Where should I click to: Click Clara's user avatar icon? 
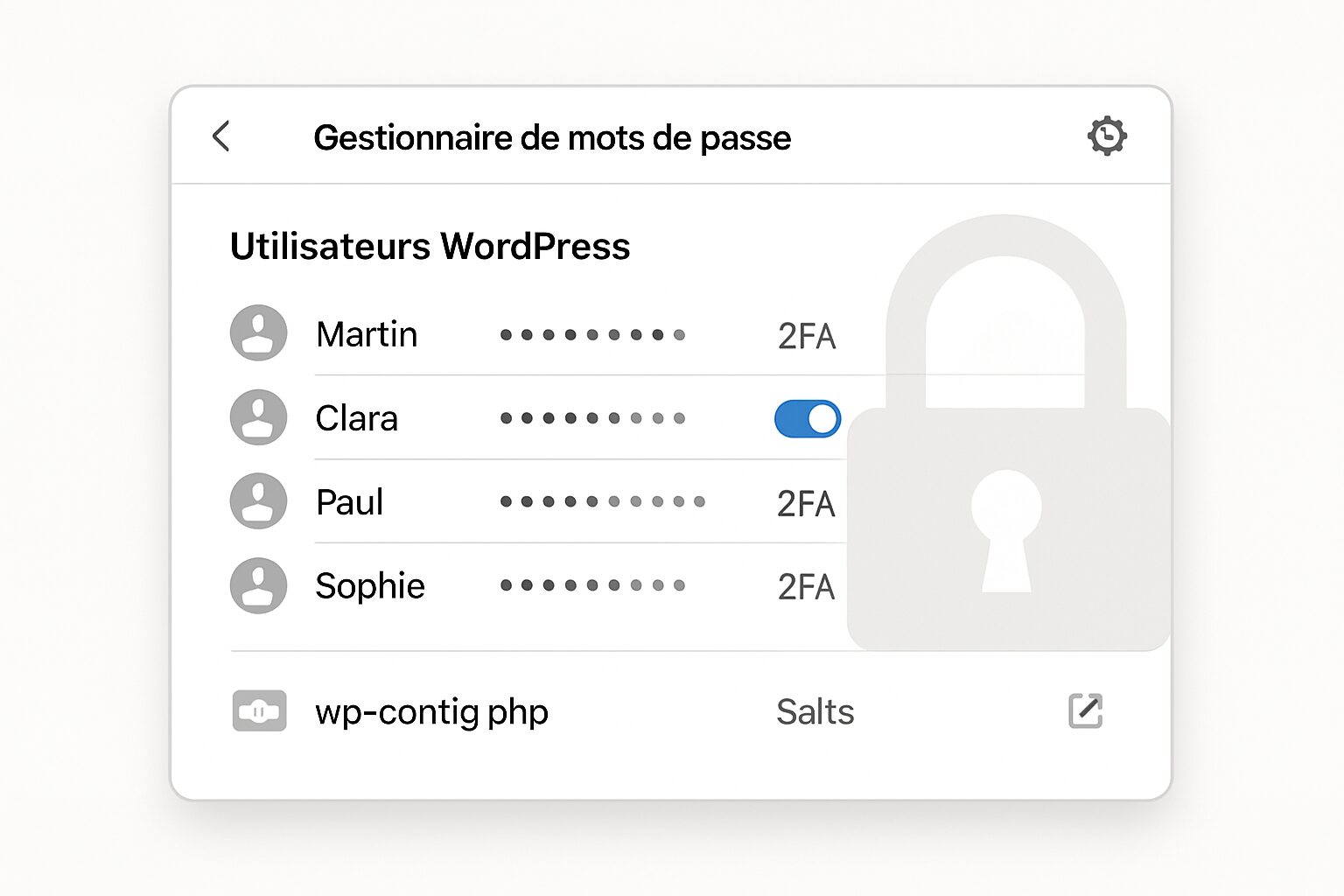point(258,417)
